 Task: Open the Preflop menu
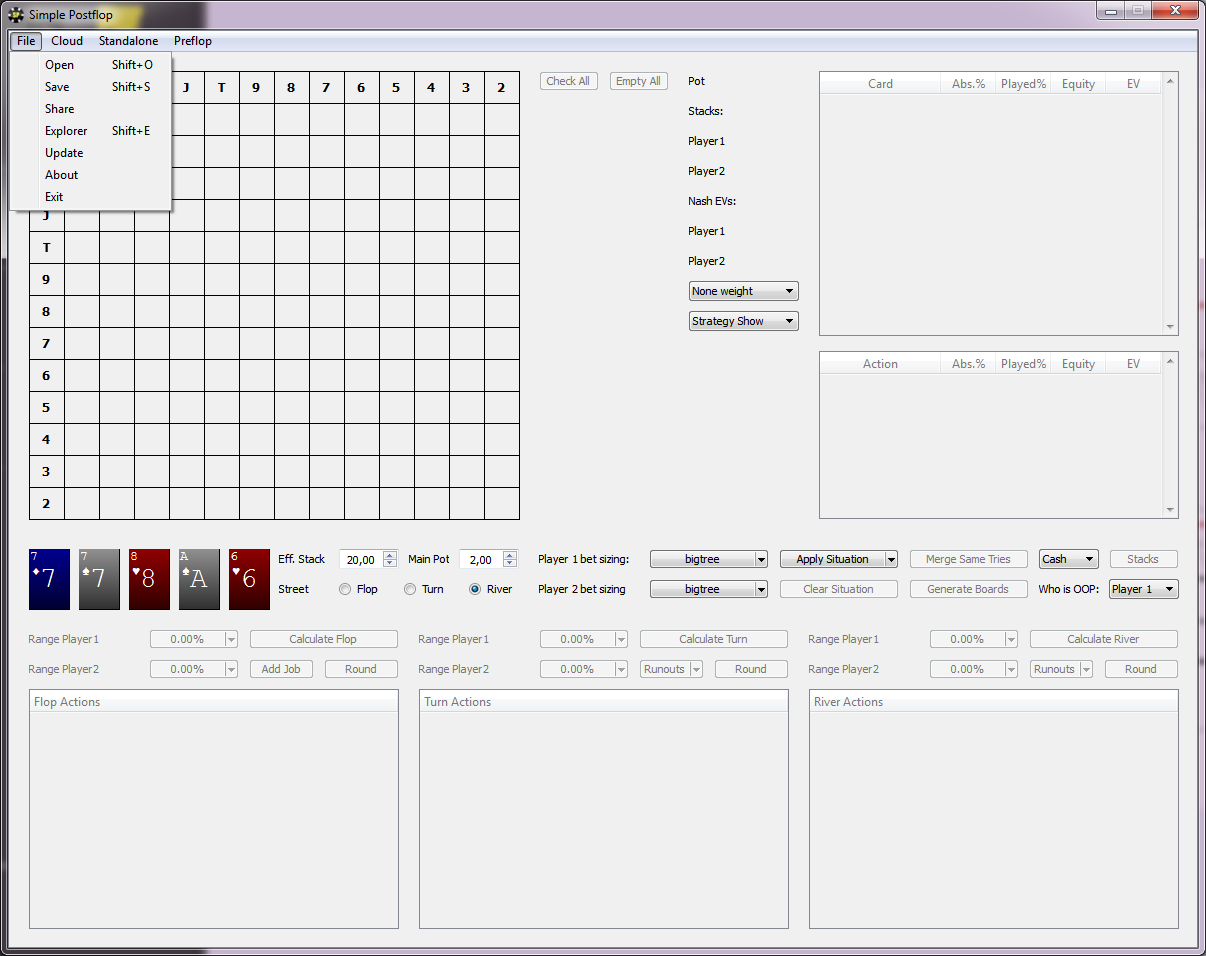click(193, 41)
